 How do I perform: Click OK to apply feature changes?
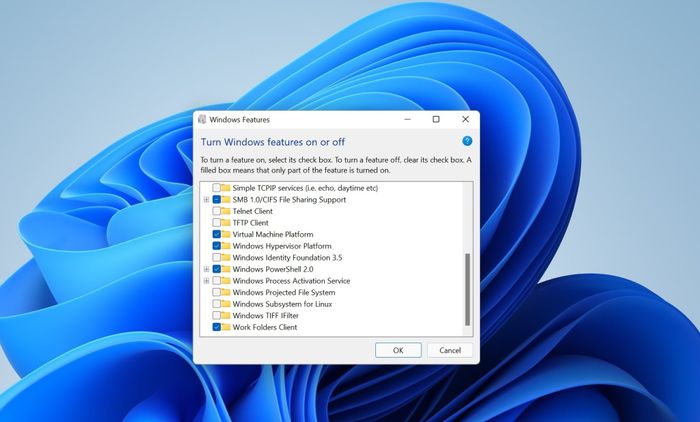click(398, 350)
